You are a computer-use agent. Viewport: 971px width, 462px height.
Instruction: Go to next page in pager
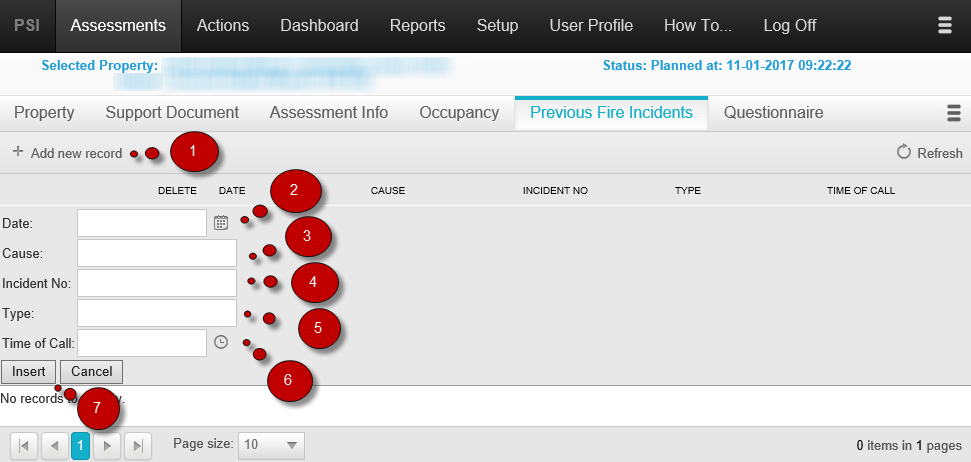107,445
